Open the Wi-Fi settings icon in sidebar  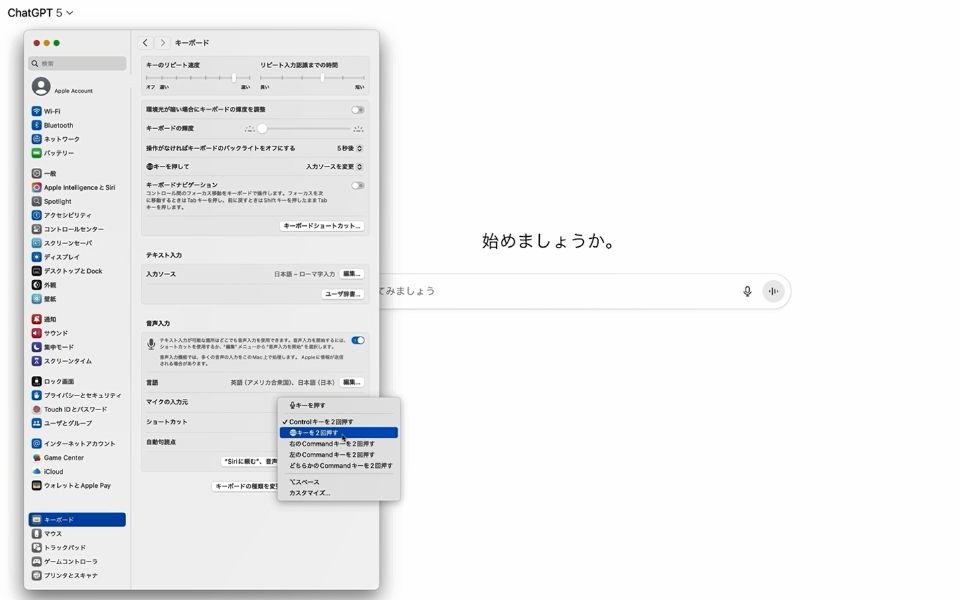point(37,111)
